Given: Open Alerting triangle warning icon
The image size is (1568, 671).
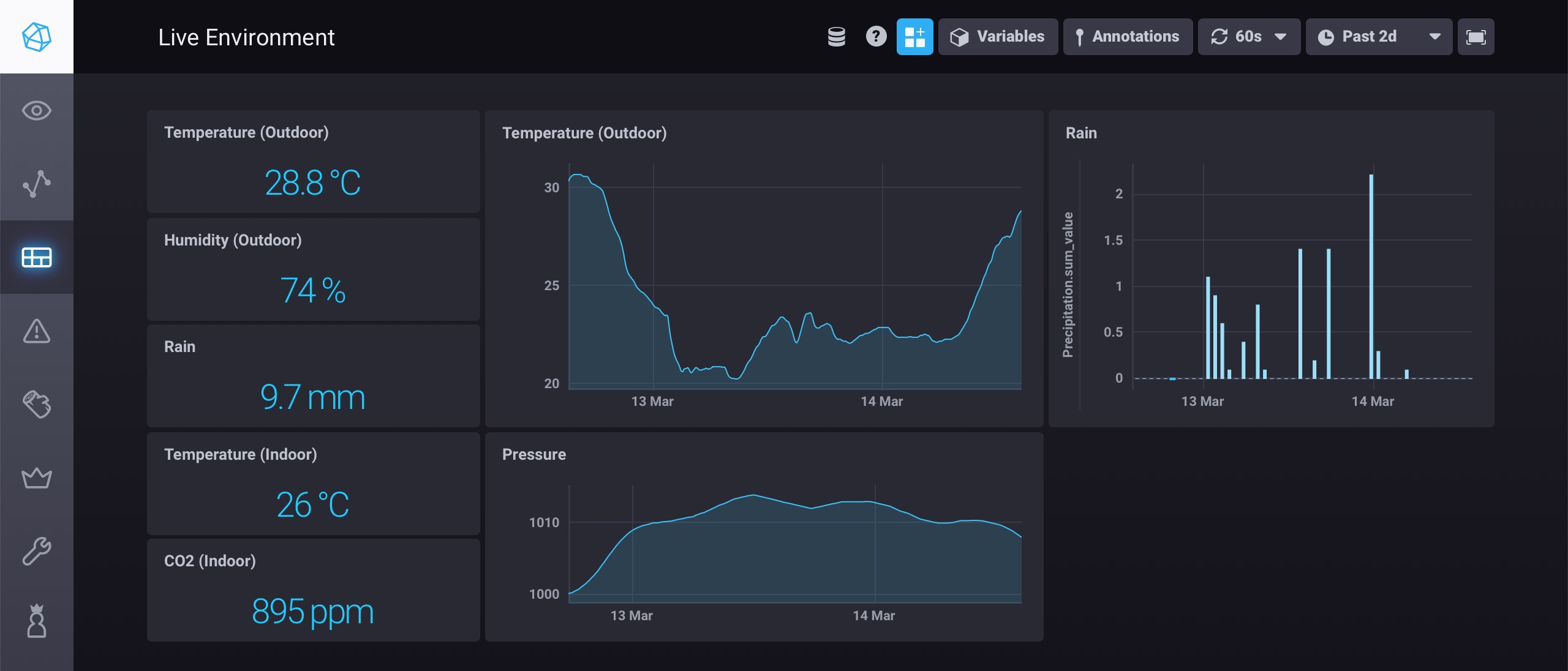Looking at the screenshot, I should click(37, 331).
